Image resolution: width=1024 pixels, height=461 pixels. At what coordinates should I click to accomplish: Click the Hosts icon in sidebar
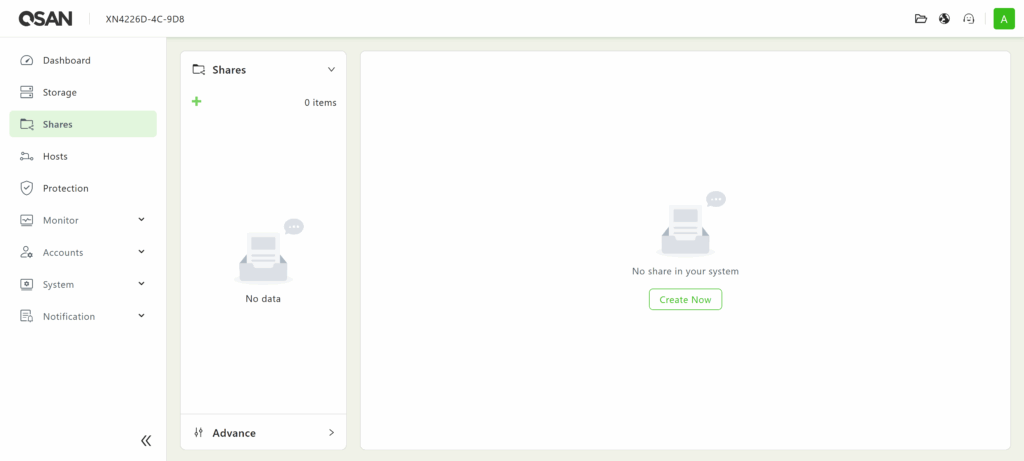(27, 156)
